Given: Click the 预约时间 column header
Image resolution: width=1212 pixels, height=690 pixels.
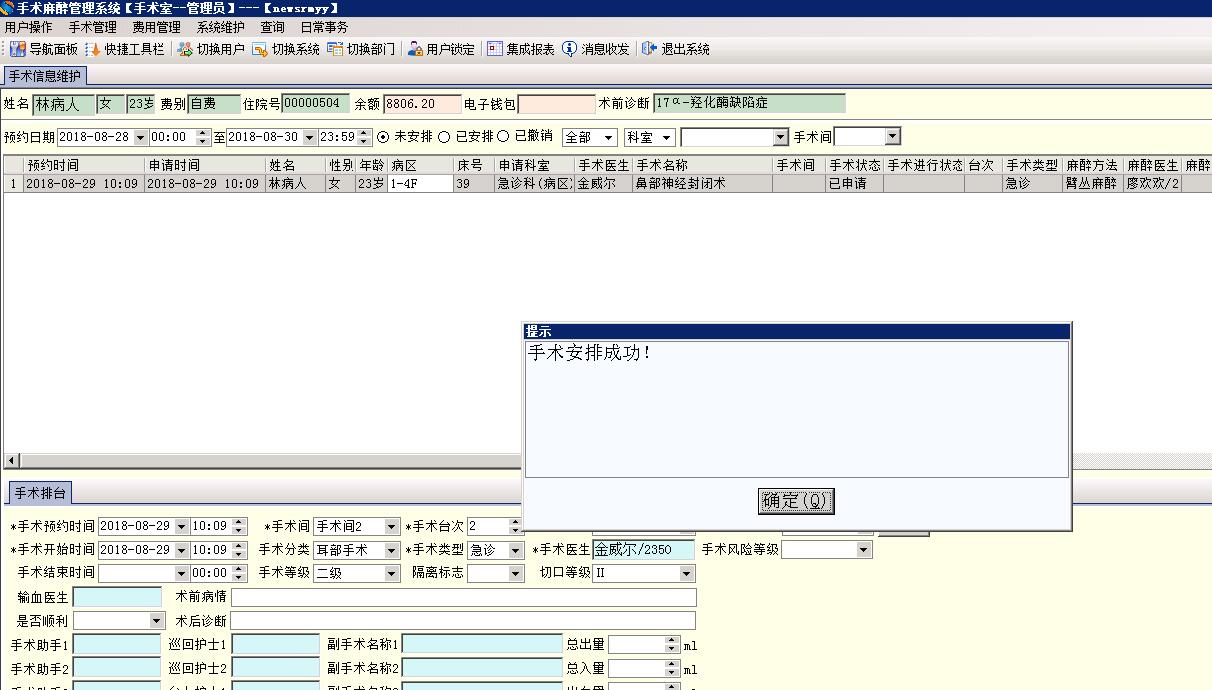Looking at the screenshot, I should tap(84, 165).
